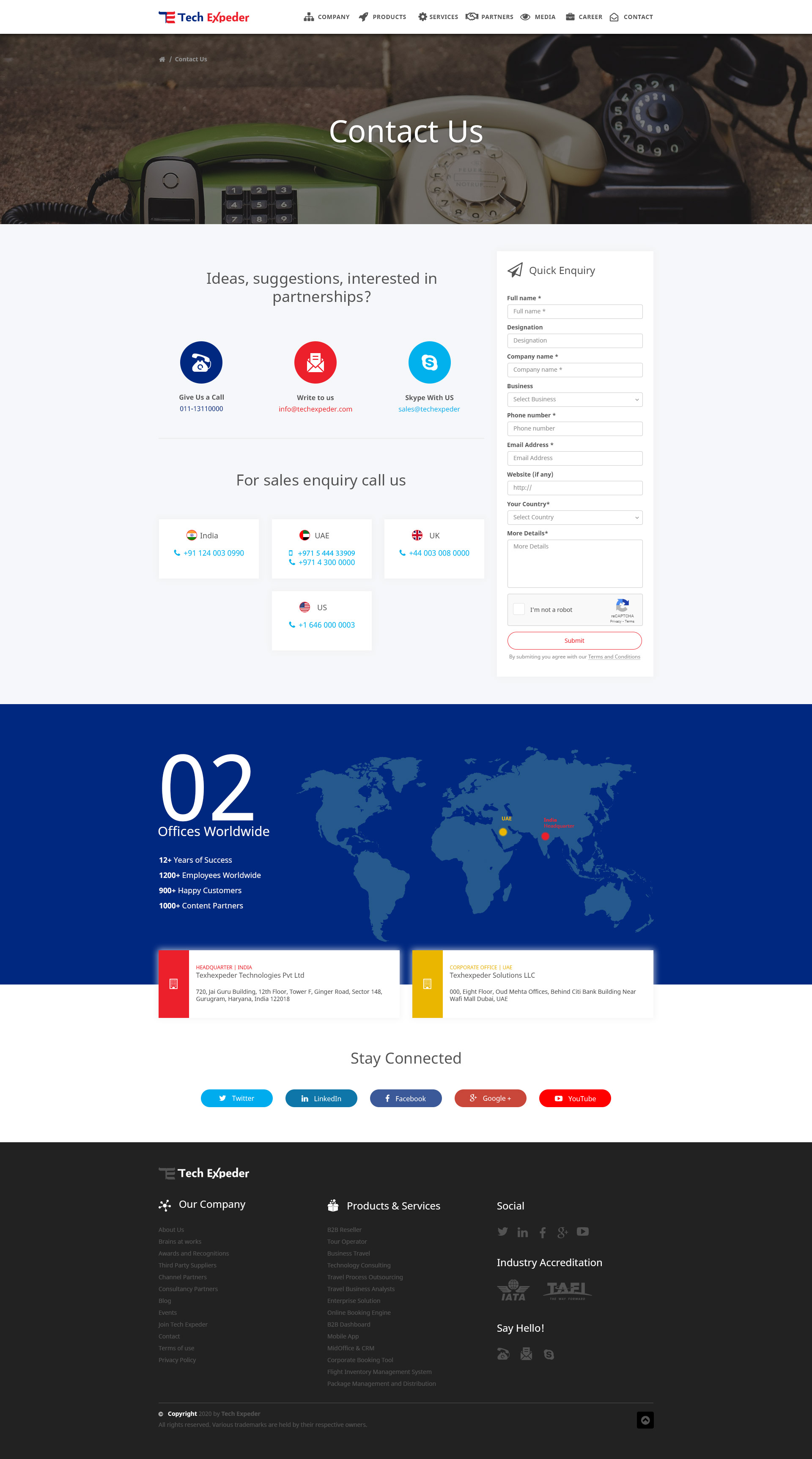This screenshot has width=812, height=1459.
Task: Select Your Country from the dropdown
Action: pyautogui.click(x=573, y=517)
